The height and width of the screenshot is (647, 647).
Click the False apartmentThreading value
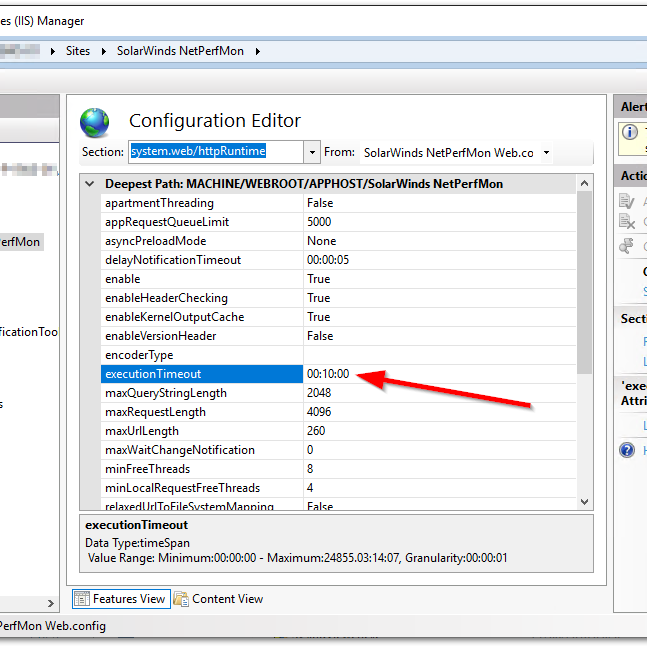(x=320, y=203)
